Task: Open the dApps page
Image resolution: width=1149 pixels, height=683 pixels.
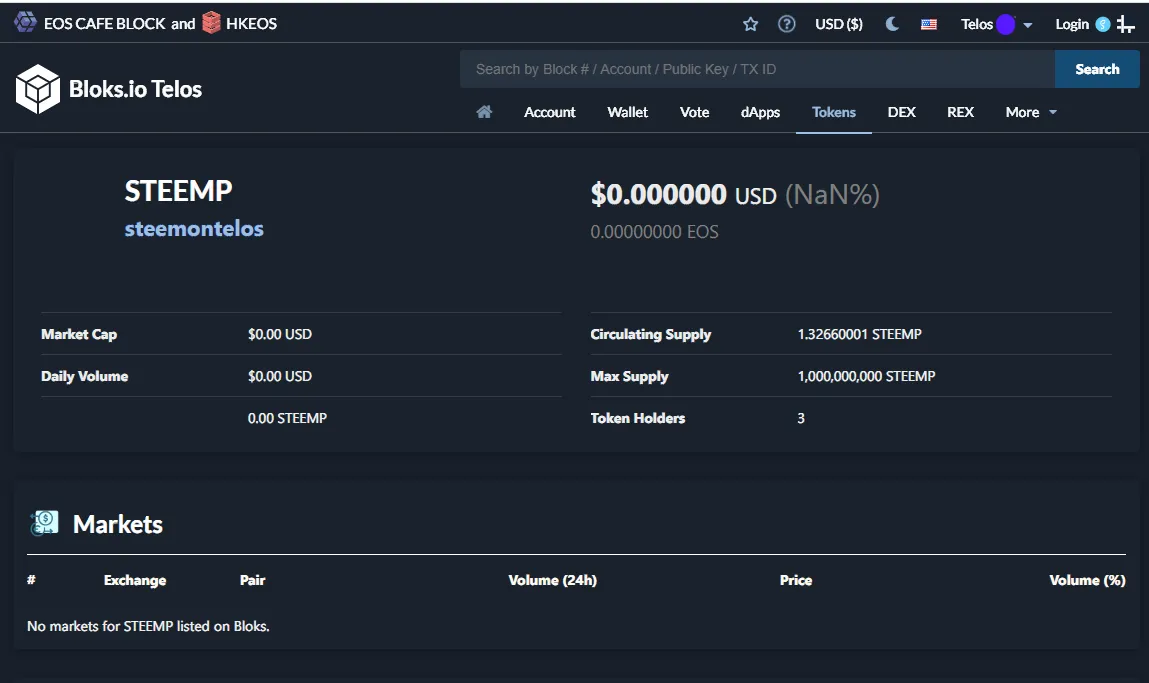Action: point(760,112)
